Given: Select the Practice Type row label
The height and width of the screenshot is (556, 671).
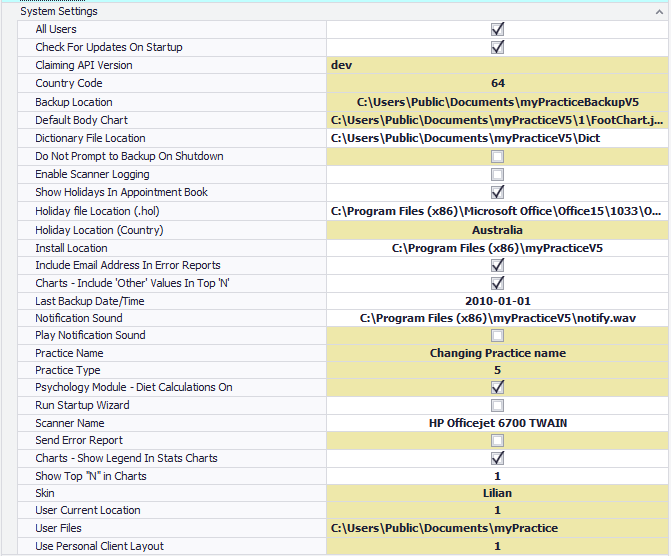Looking at the screenshot, I should click(x=68, y=370).
